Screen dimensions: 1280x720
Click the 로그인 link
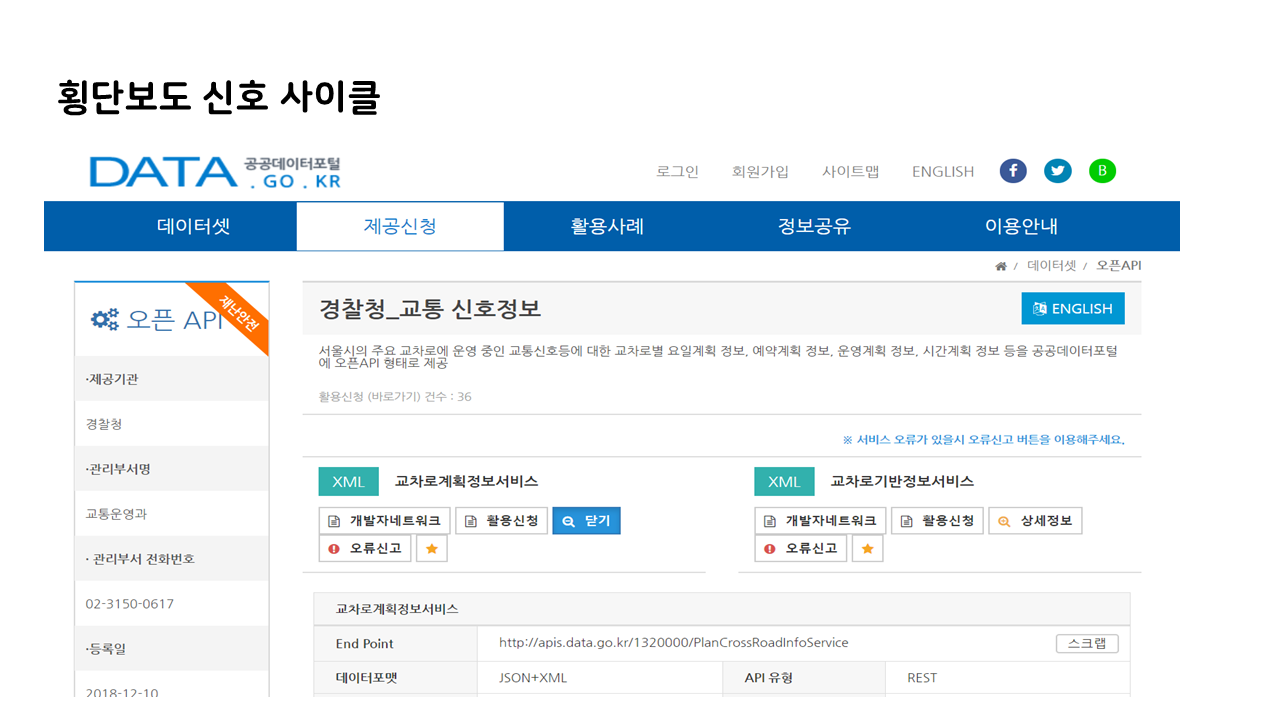click(677, 172)
